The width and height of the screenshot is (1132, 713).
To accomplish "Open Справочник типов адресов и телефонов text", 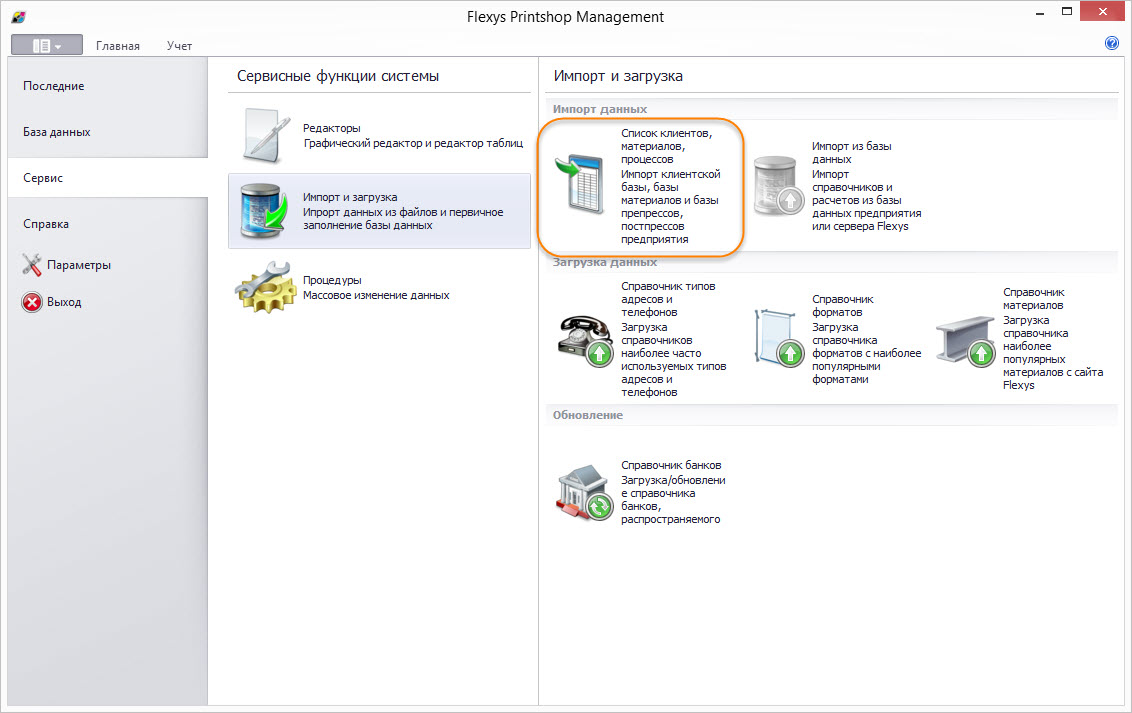I will (x=674, y=339).
